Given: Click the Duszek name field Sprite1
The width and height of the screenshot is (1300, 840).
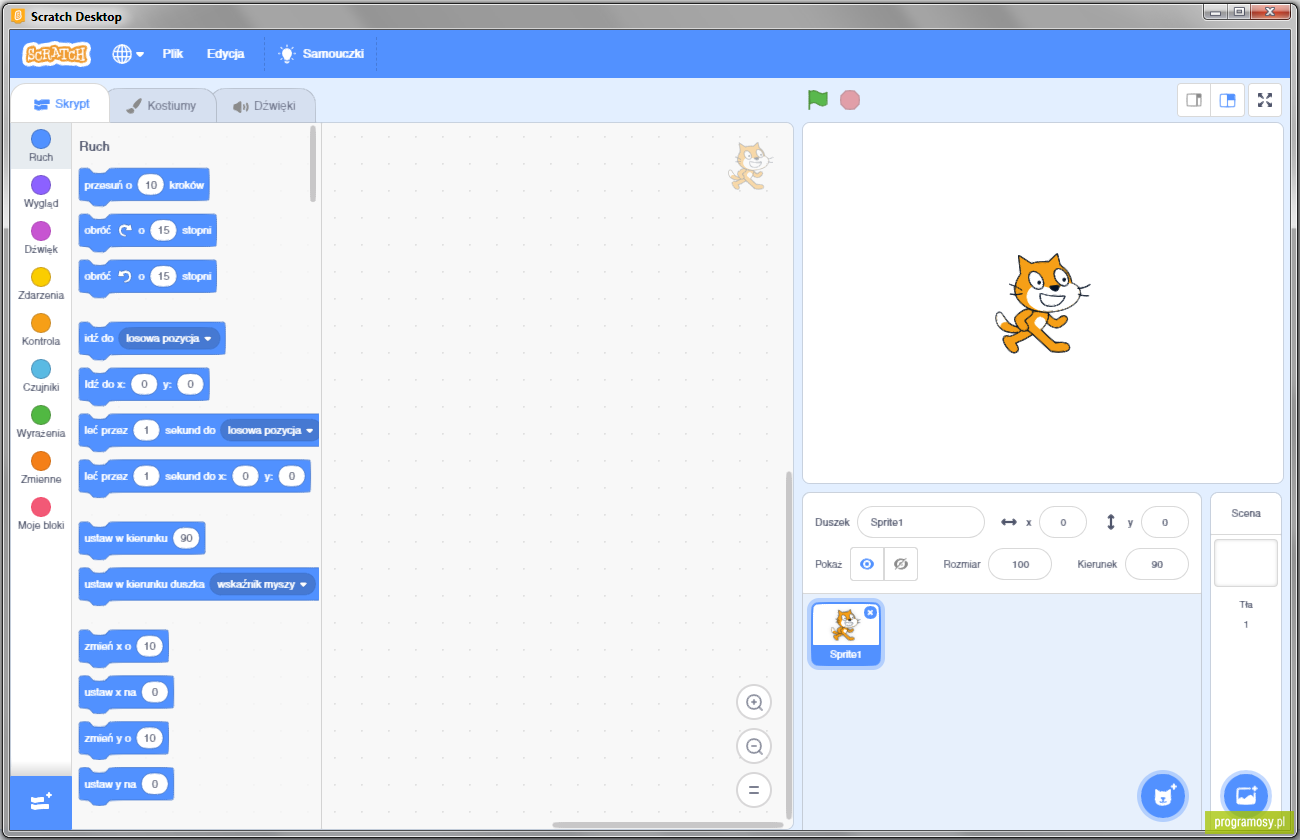Looking at the screenshot, I should coord(921,522).
